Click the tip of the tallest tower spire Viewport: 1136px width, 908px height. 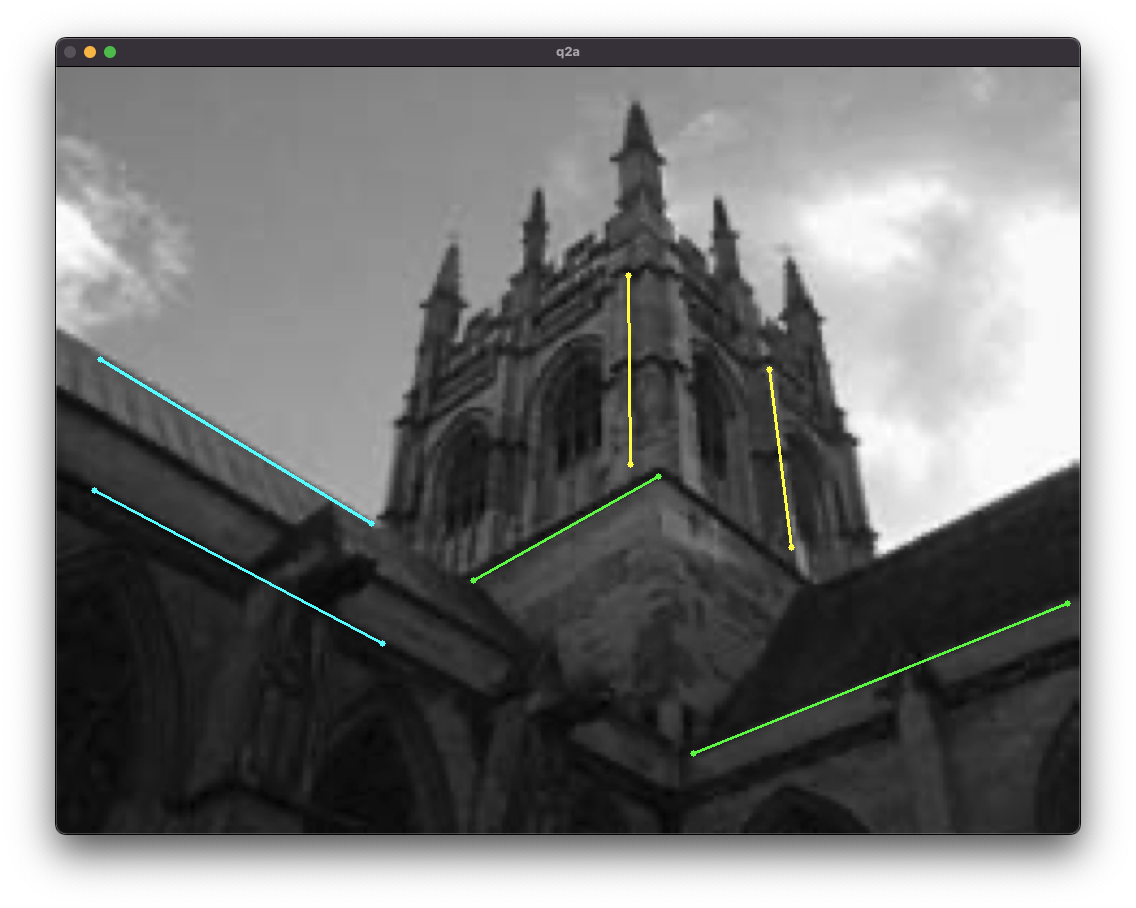(636, 105)
